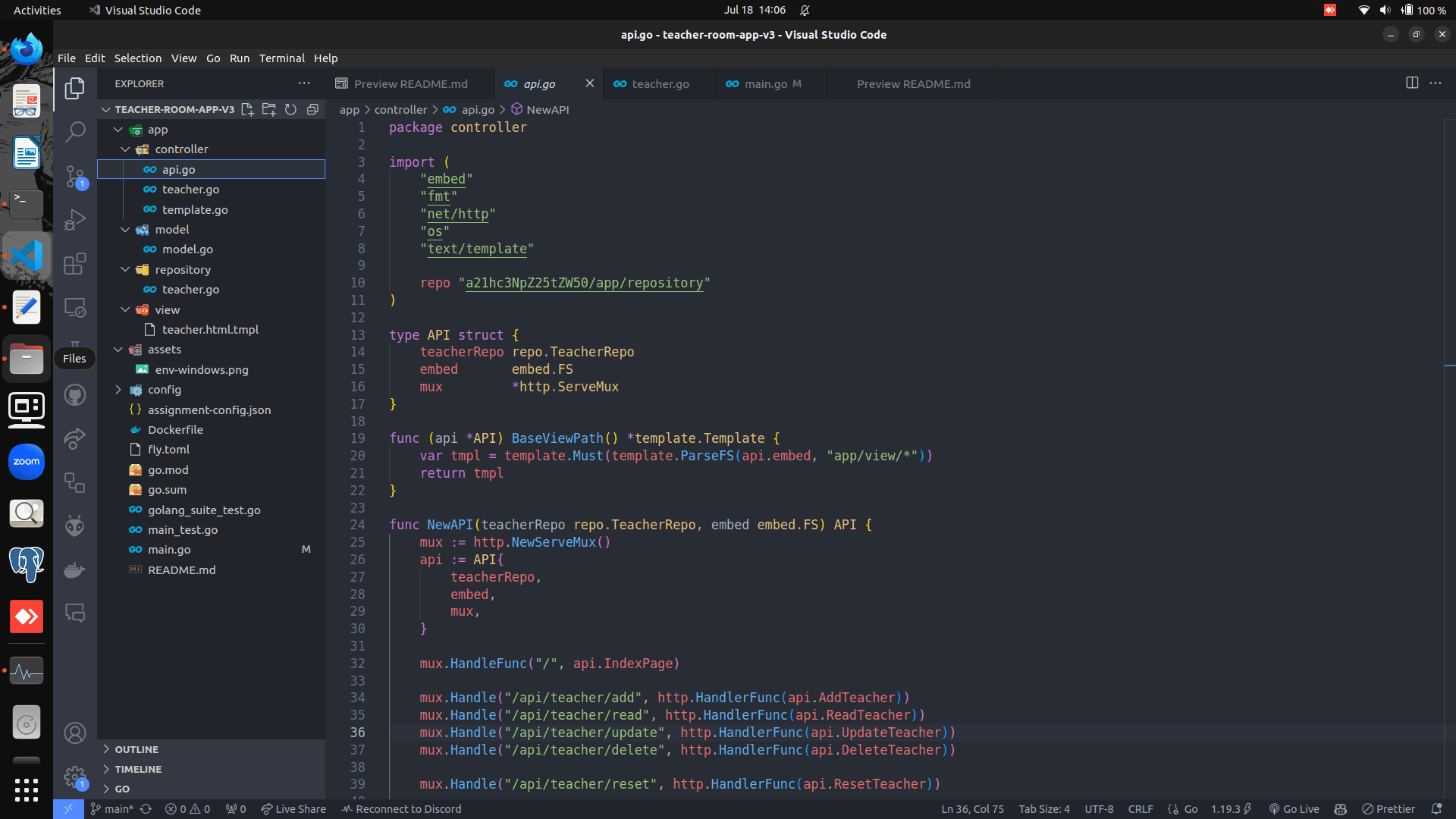Launch Zoom from the dock
Viewport: 1456px width, 819px height.
coord(27,462)
